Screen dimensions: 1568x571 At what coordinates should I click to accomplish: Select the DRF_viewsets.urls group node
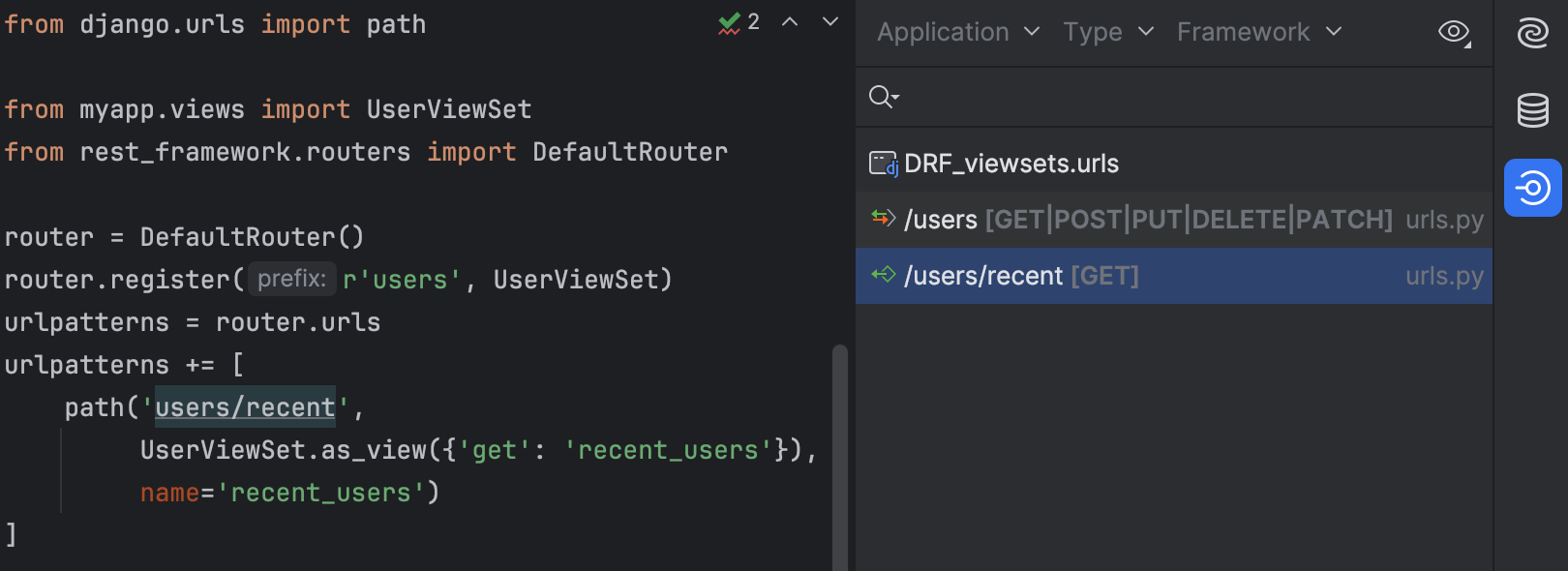tap(1010, 164)
